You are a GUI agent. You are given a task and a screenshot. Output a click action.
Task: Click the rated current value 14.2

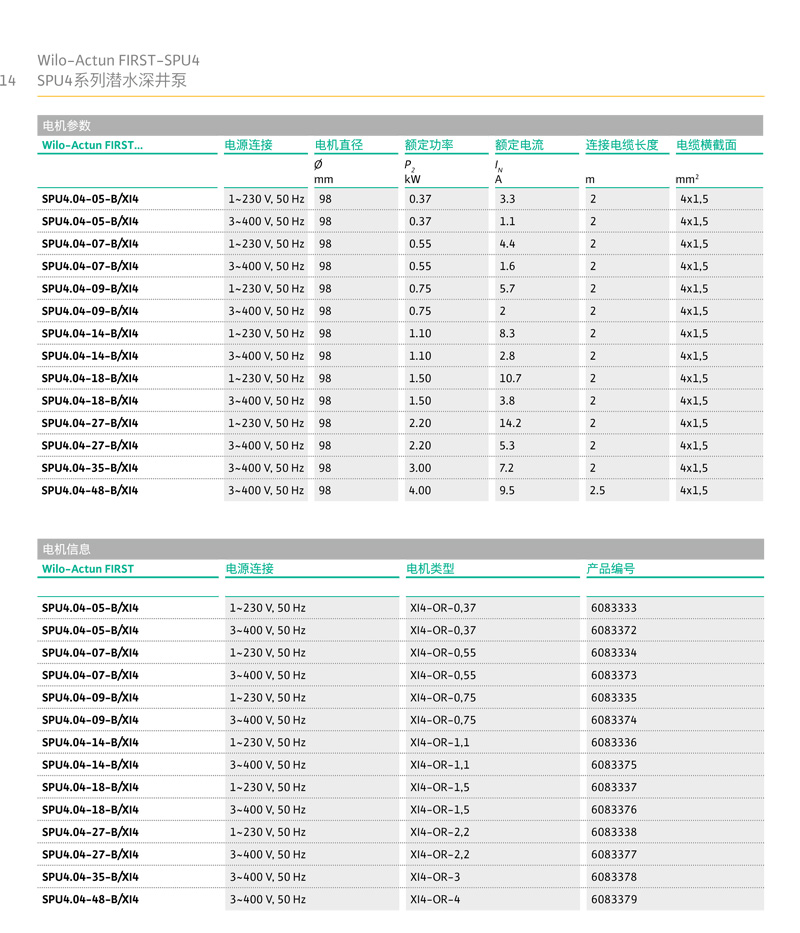510,423
